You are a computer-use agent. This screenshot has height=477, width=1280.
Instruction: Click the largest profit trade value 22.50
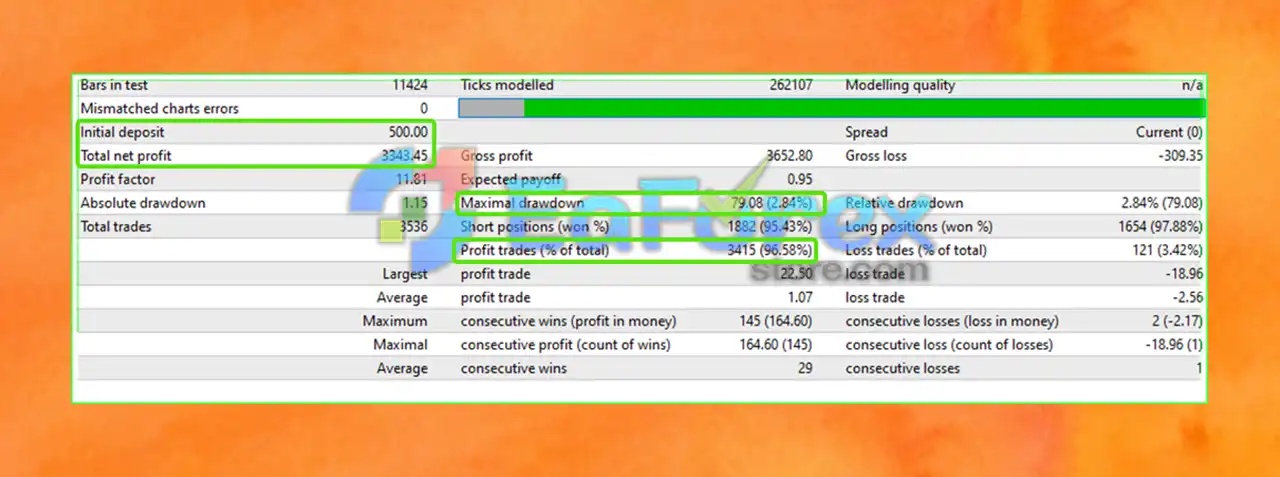tap(796, 274)
